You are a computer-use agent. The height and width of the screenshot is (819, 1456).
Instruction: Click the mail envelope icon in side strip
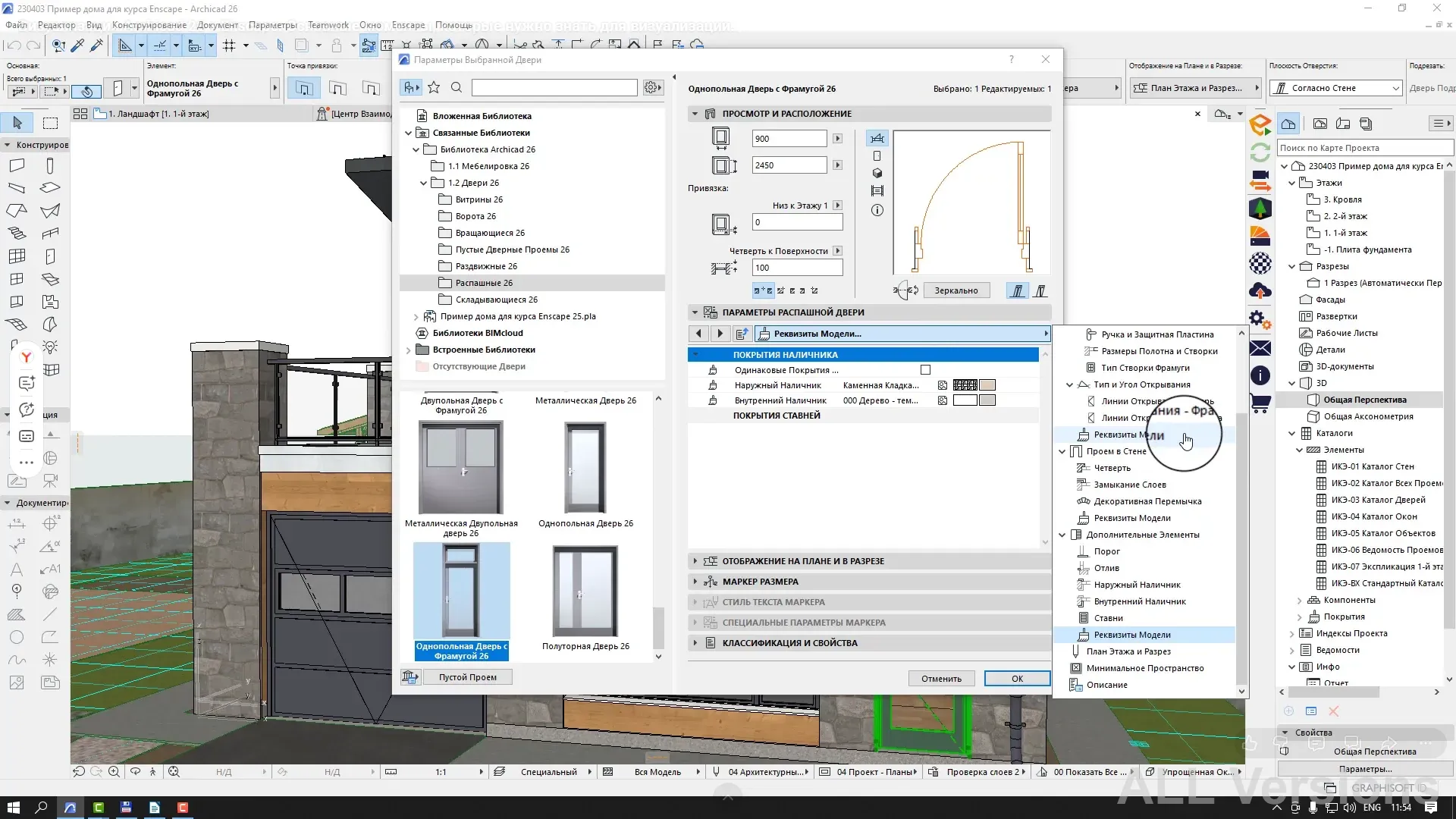tap(1260, 348)
